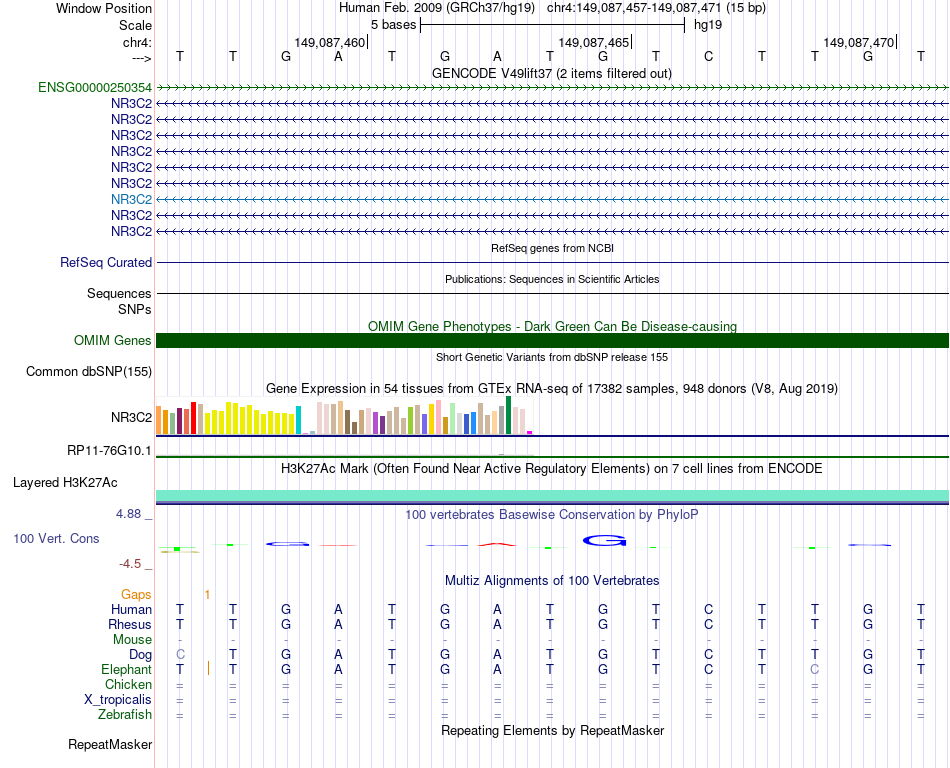Click the PhyloP lower value -4.5
Viewport: 950px width, 768px height.
click(130, 564)
